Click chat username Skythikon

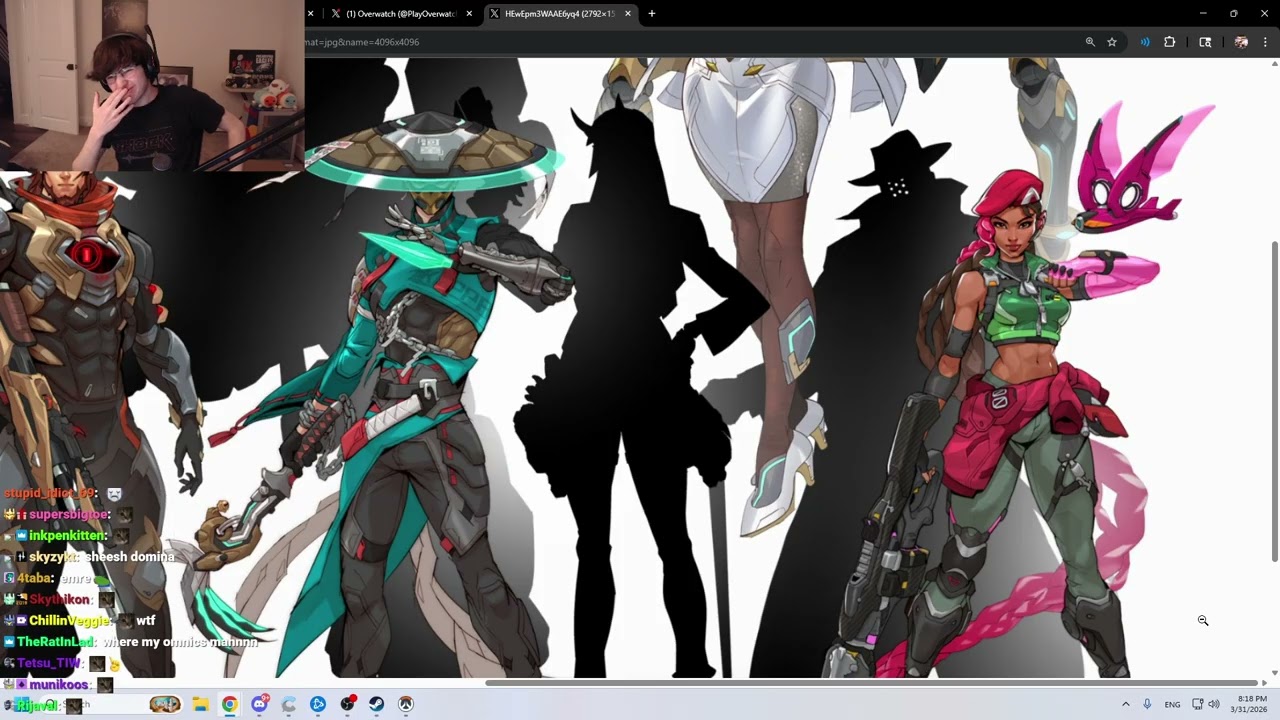point(60,600)
